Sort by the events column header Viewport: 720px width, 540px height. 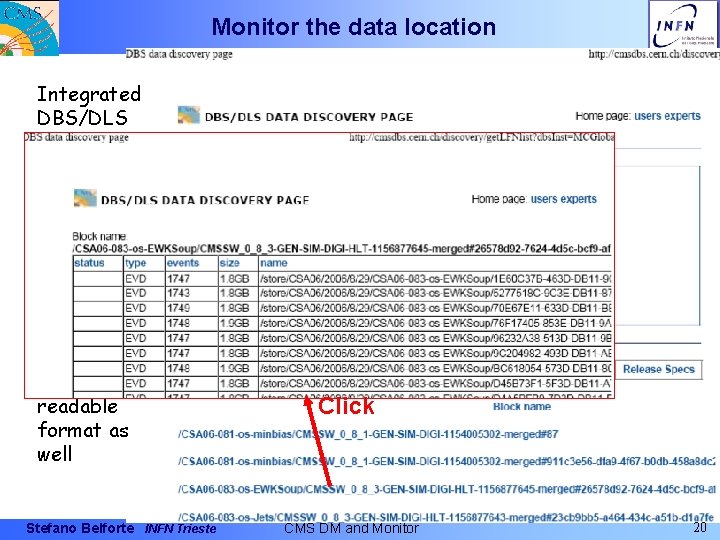point(183,263)
